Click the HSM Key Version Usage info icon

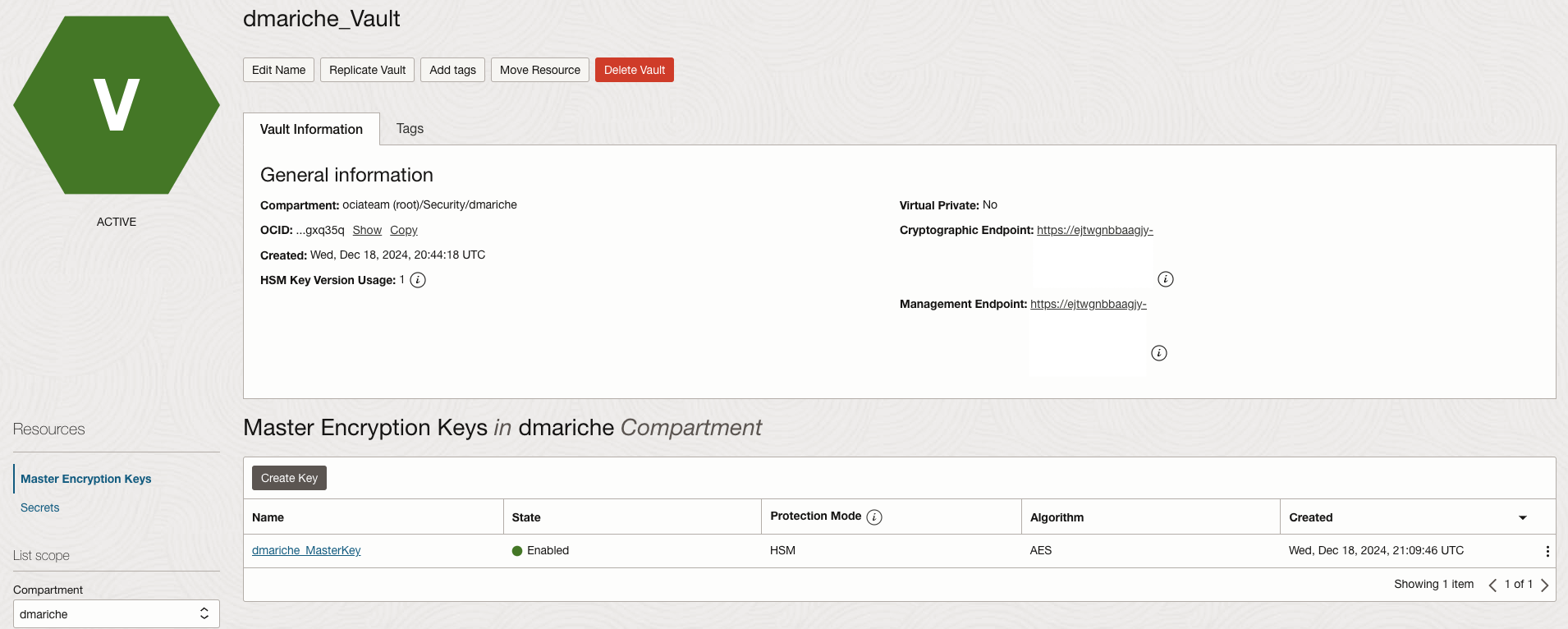pos(418,280)
